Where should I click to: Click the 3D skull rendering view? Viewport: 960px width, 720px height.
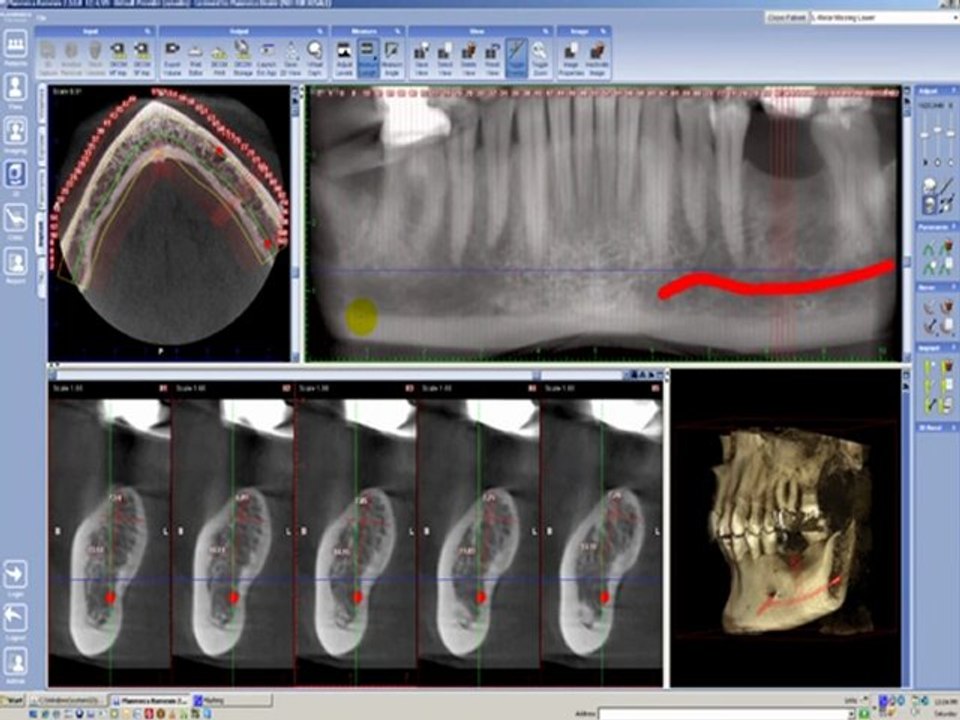pyautogui.click(x=786, y=528)
